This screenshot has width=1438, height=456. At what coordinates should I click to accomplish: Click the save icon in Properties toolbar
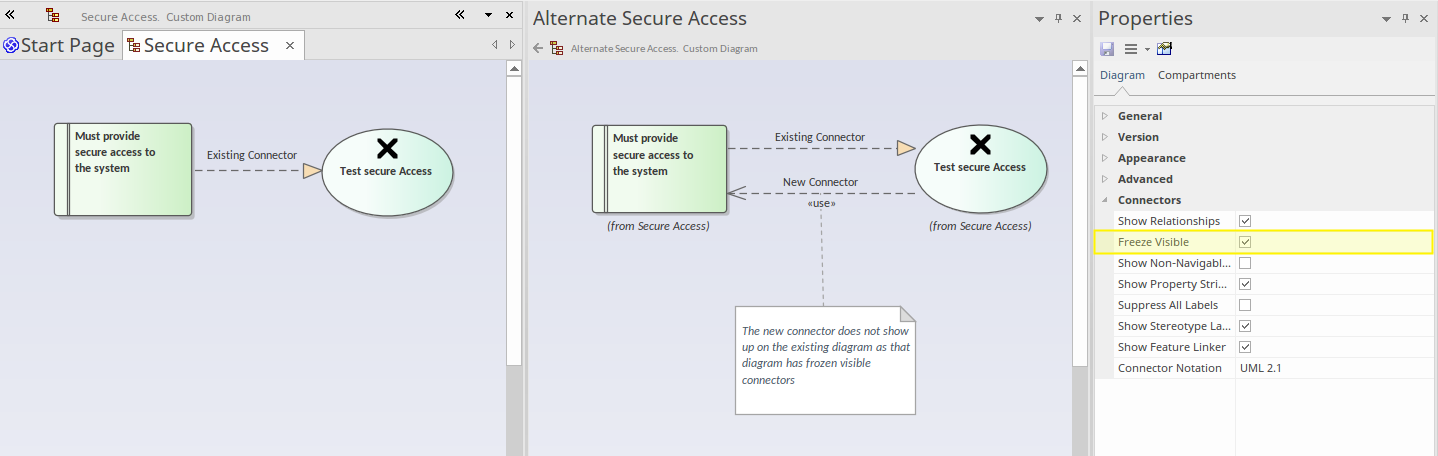tap(1107, 49)
